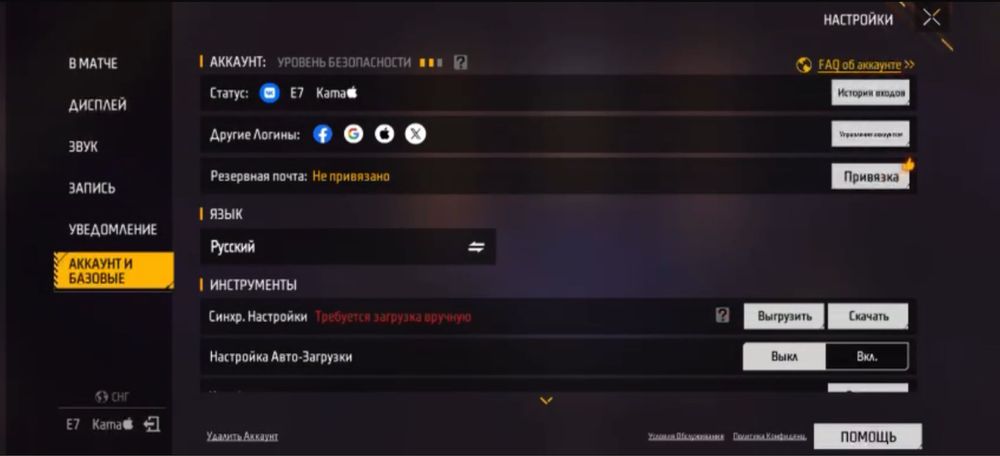
Task: Click the VK status icon
Action: 270,93
